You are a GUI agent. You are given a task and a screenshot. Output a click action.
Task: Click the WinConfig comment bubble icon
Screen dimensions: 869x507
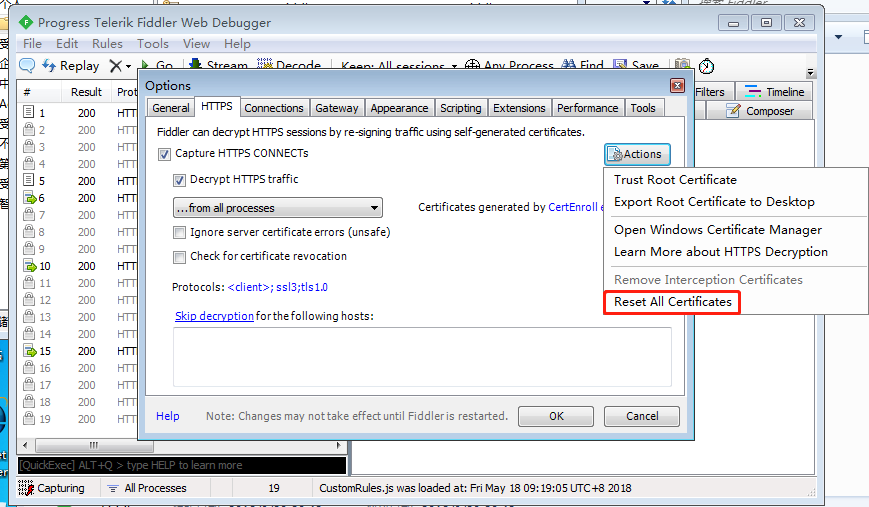coord(27,65)
